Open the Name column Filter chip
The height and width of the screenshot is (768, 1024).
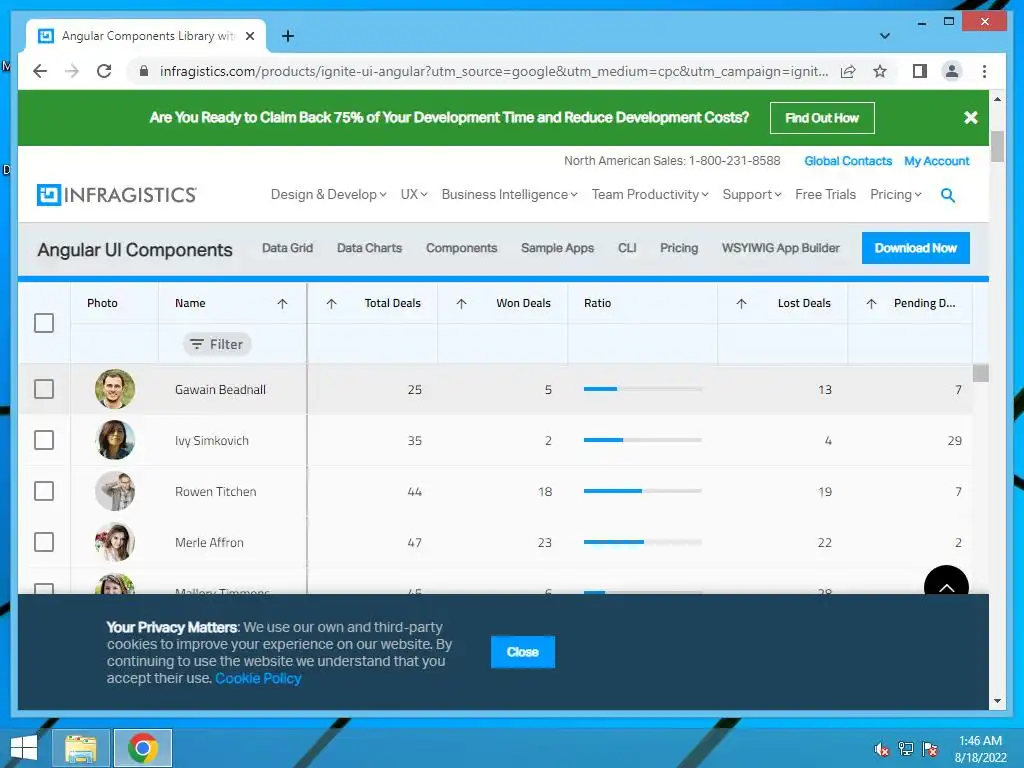(x=217, y=344)
